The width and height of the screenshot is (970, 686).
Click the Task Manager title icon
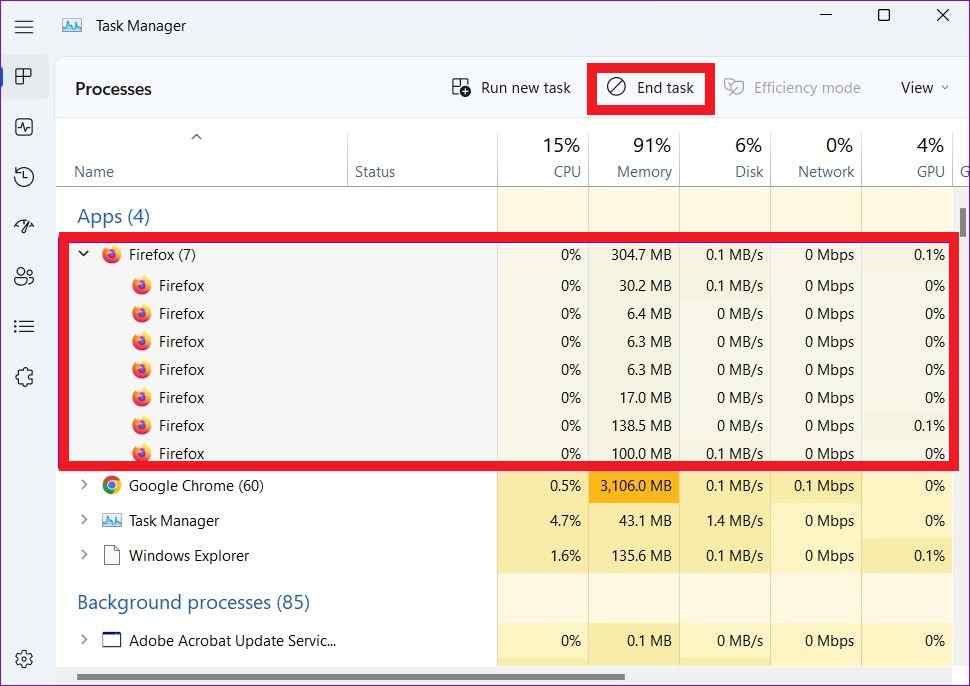point(72,26)
